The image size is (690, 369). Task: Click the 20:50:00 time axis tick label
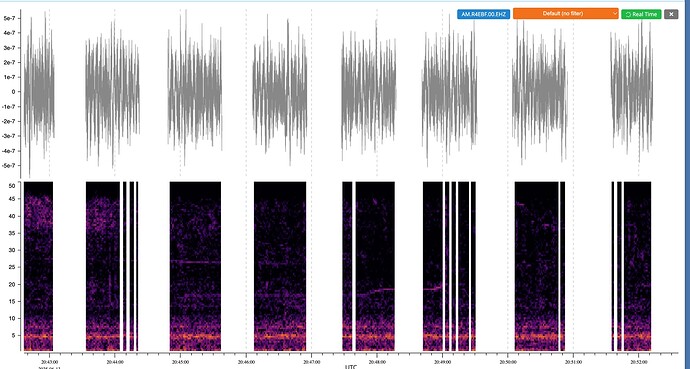point(508,362)
